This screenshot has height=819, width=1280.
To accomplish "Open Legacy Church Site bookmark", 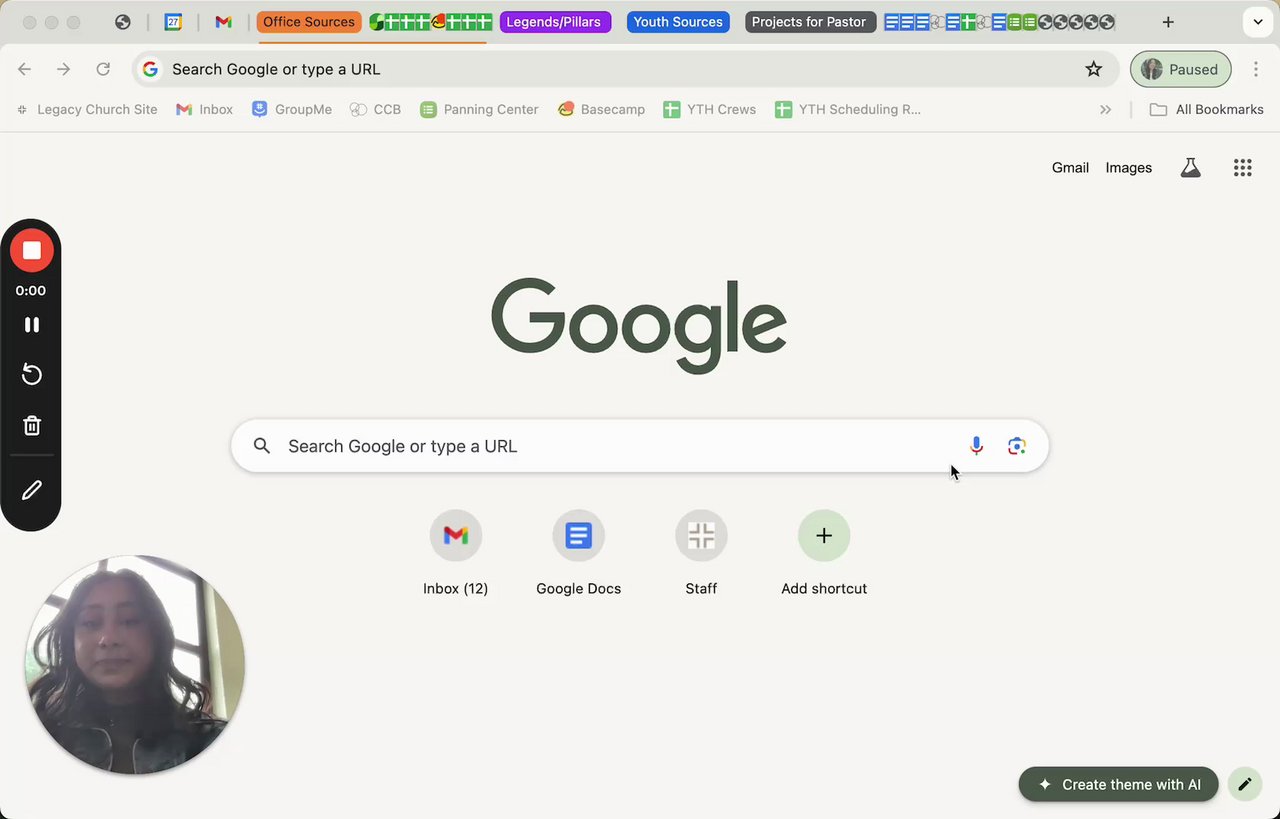I will coord(87,110).
